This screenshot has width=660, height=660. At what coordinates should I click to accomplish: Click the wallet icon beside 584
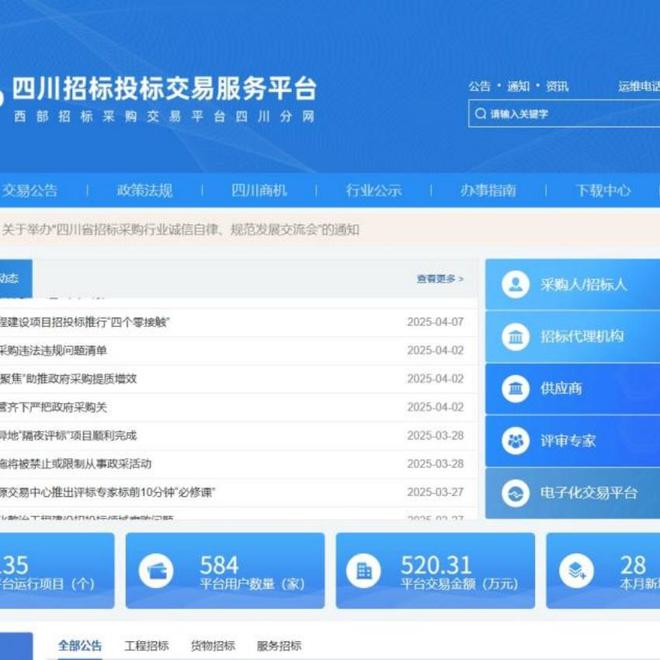(x=156, y=571)
